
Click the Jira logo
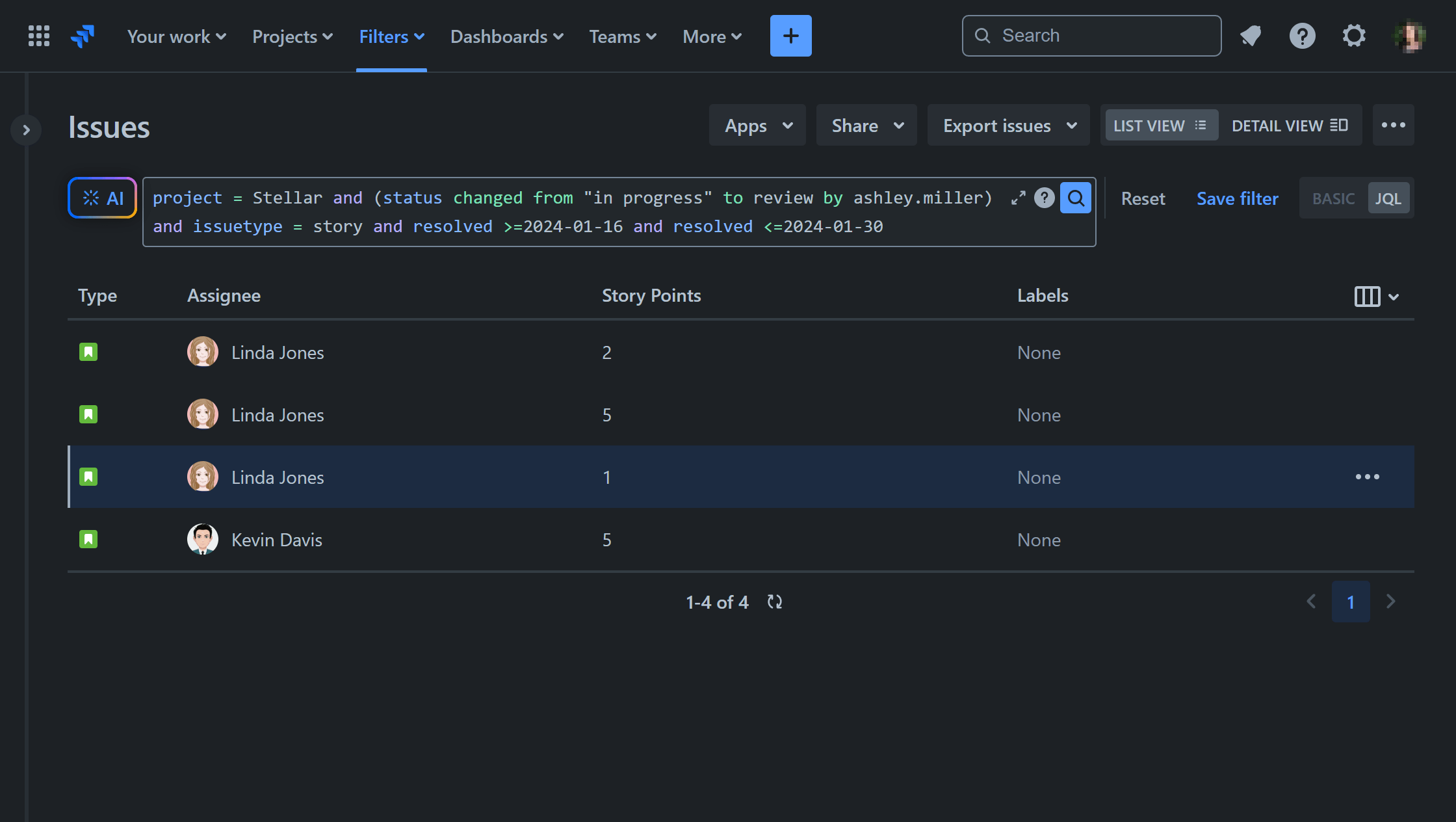pyautogui.click(x=82, y=36)
